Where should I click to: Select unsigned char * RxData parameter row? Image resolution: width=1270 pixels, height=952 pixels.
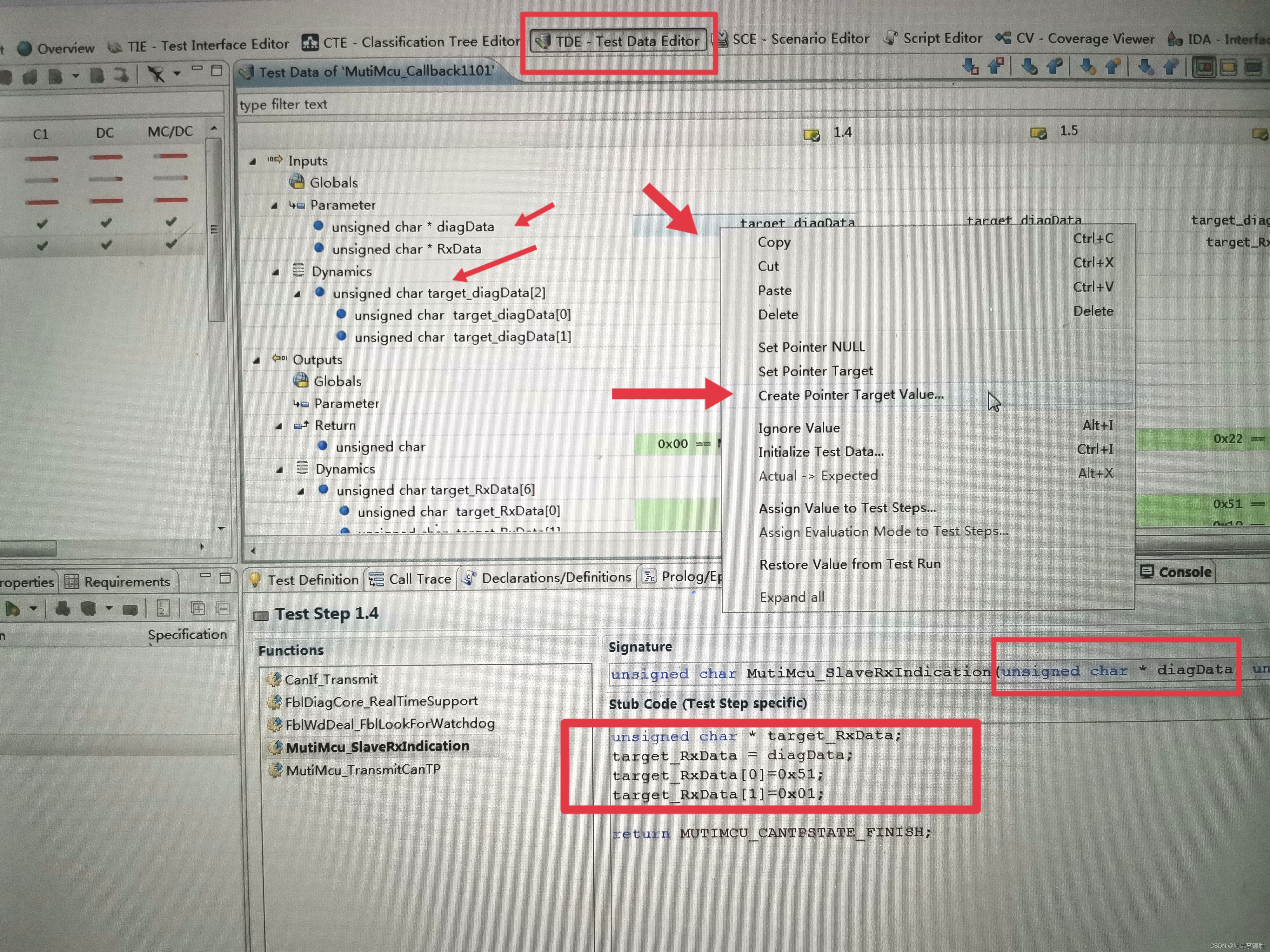[406, 249]
